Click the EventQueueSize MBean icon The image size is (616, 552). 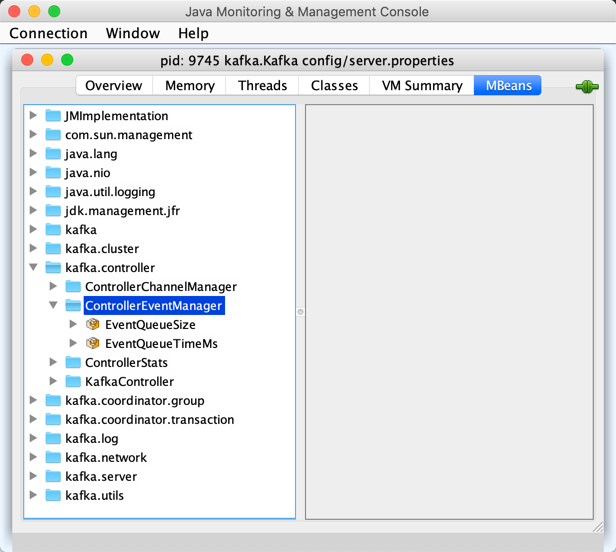(93, 325)
